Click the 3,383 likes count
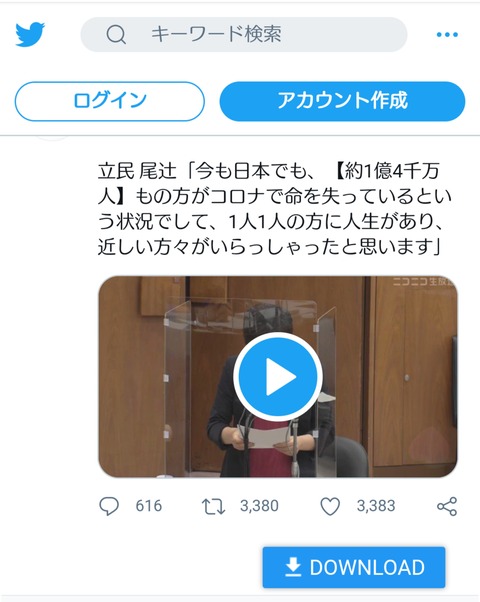The width and height of the screenshot is (480, 602). [x=376, y=506]
